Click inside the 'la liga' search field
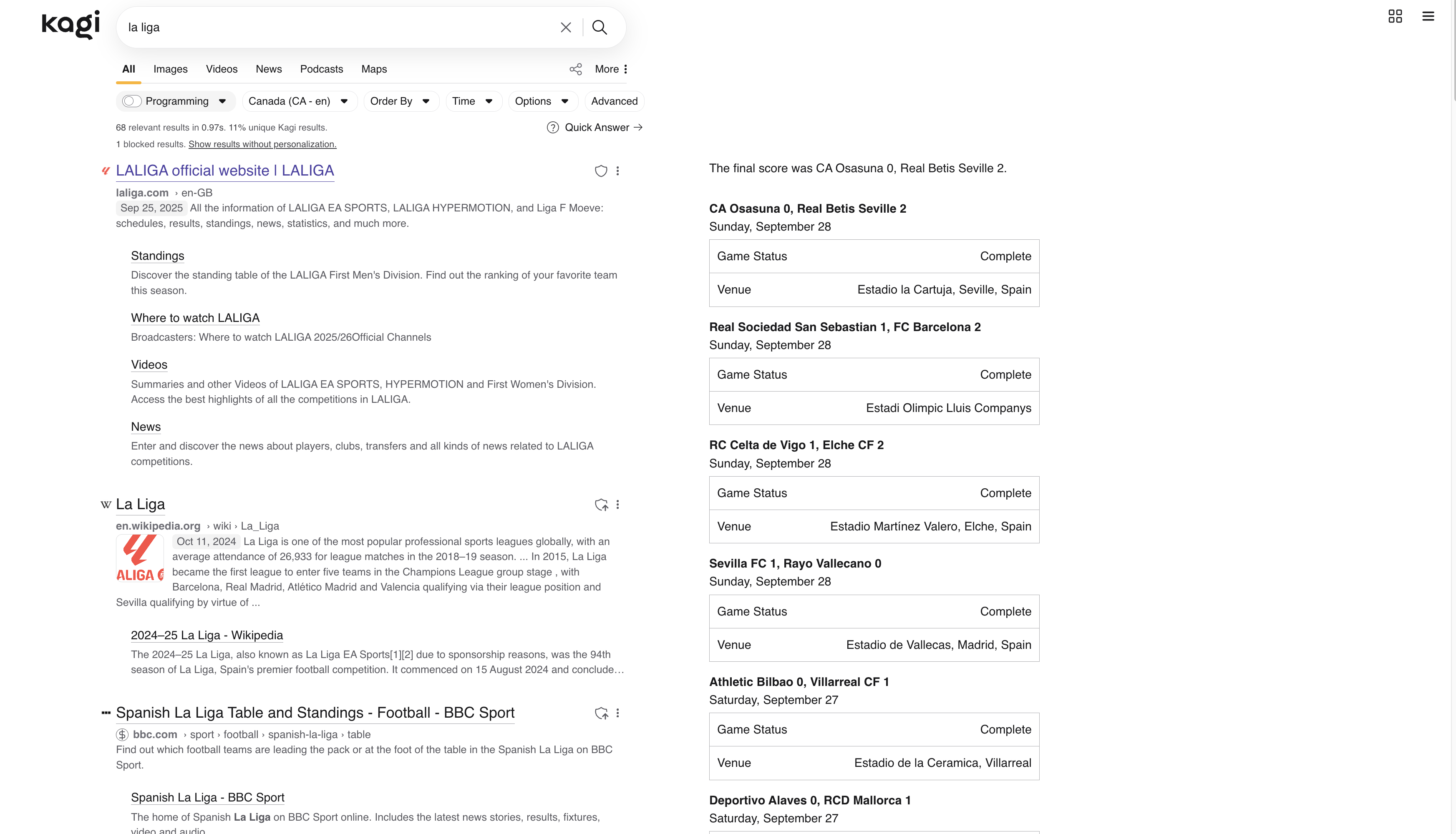This screenshot has width=1456, height=834. (x=338, y=28)
